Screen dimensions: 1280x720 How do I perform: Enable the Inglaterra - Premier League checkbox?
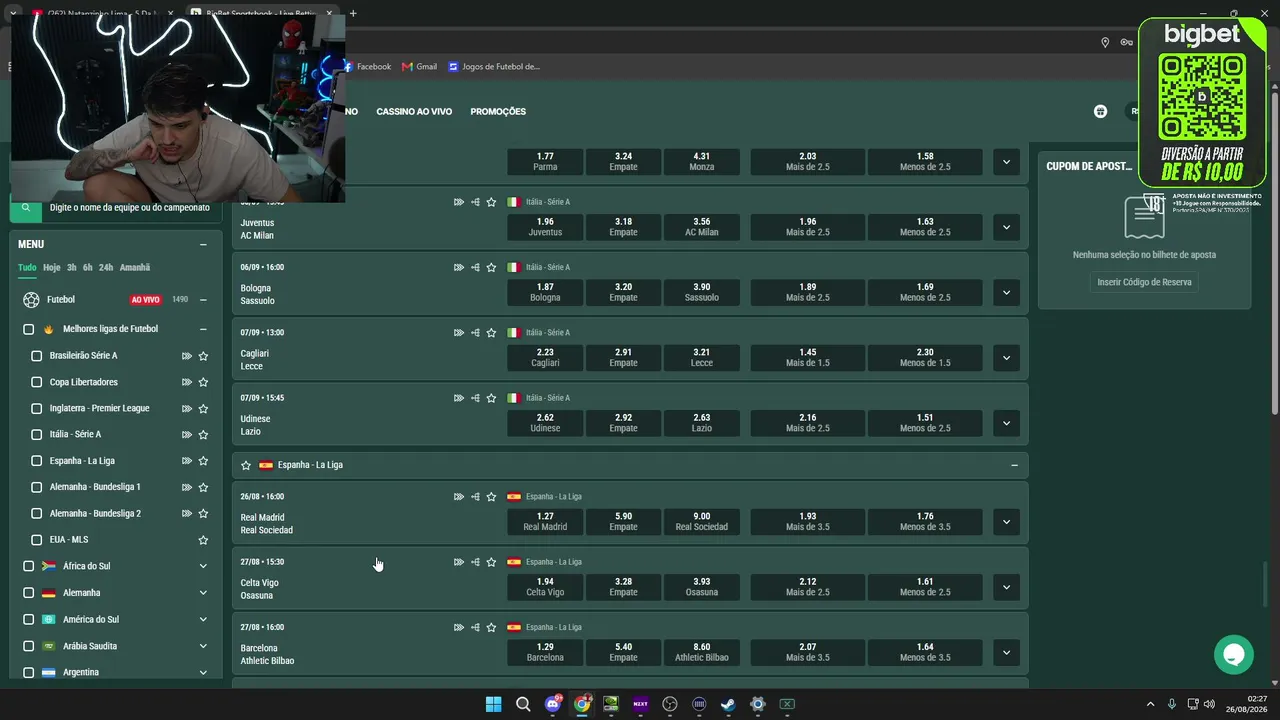pyautogui.click(x=37, y=408)
